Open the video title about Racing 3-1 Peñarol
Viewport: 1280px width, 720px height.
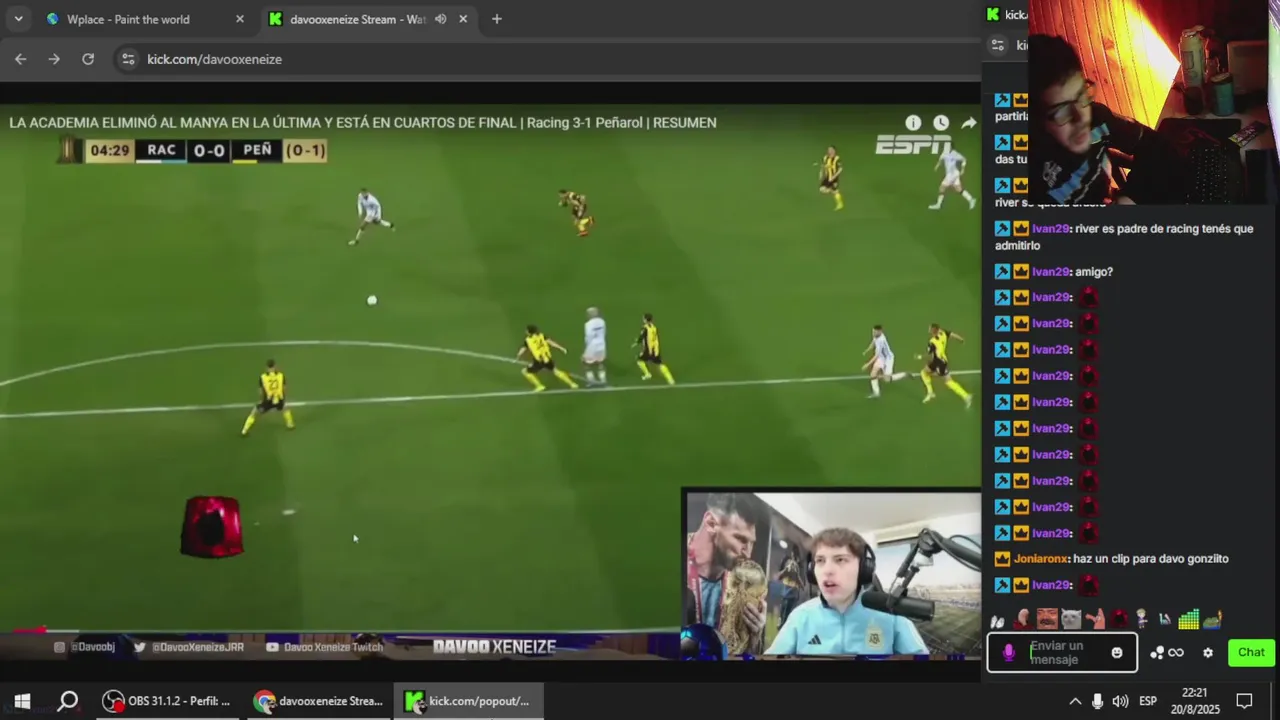363,122
